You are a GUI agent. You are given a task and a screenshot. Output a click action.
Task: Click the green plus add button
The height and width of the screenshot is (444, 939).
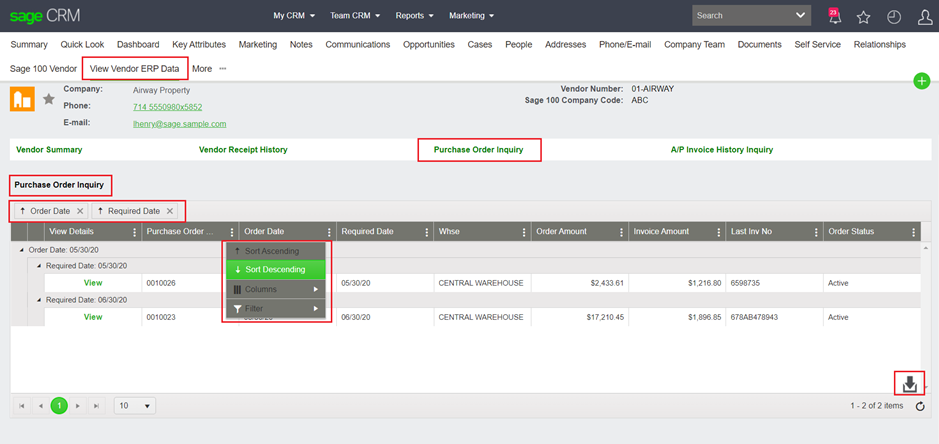click(x=922, y=81)
